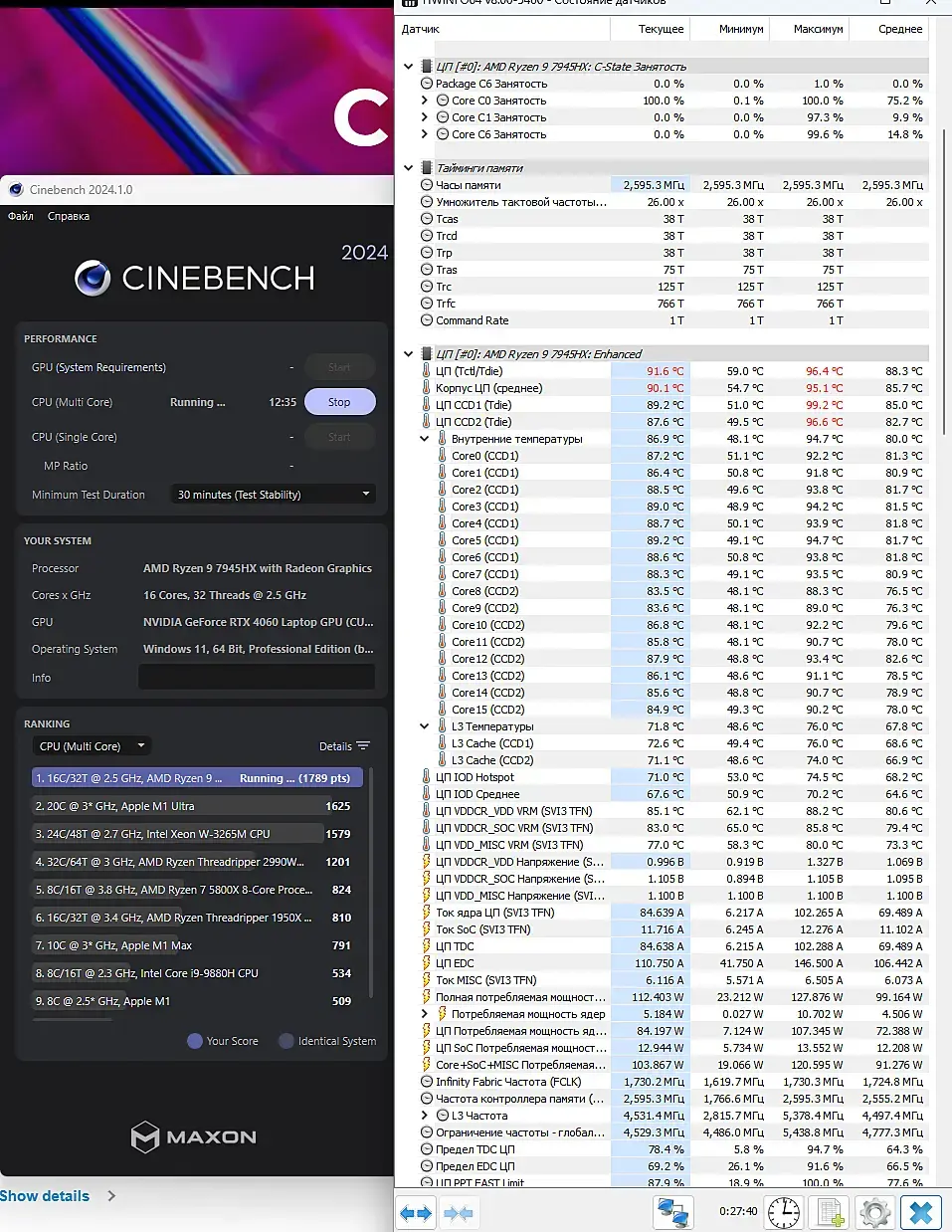Collapse the Внутренние температуры subtree
Screen dimensions: 952x1232
[x=425, y=439]
